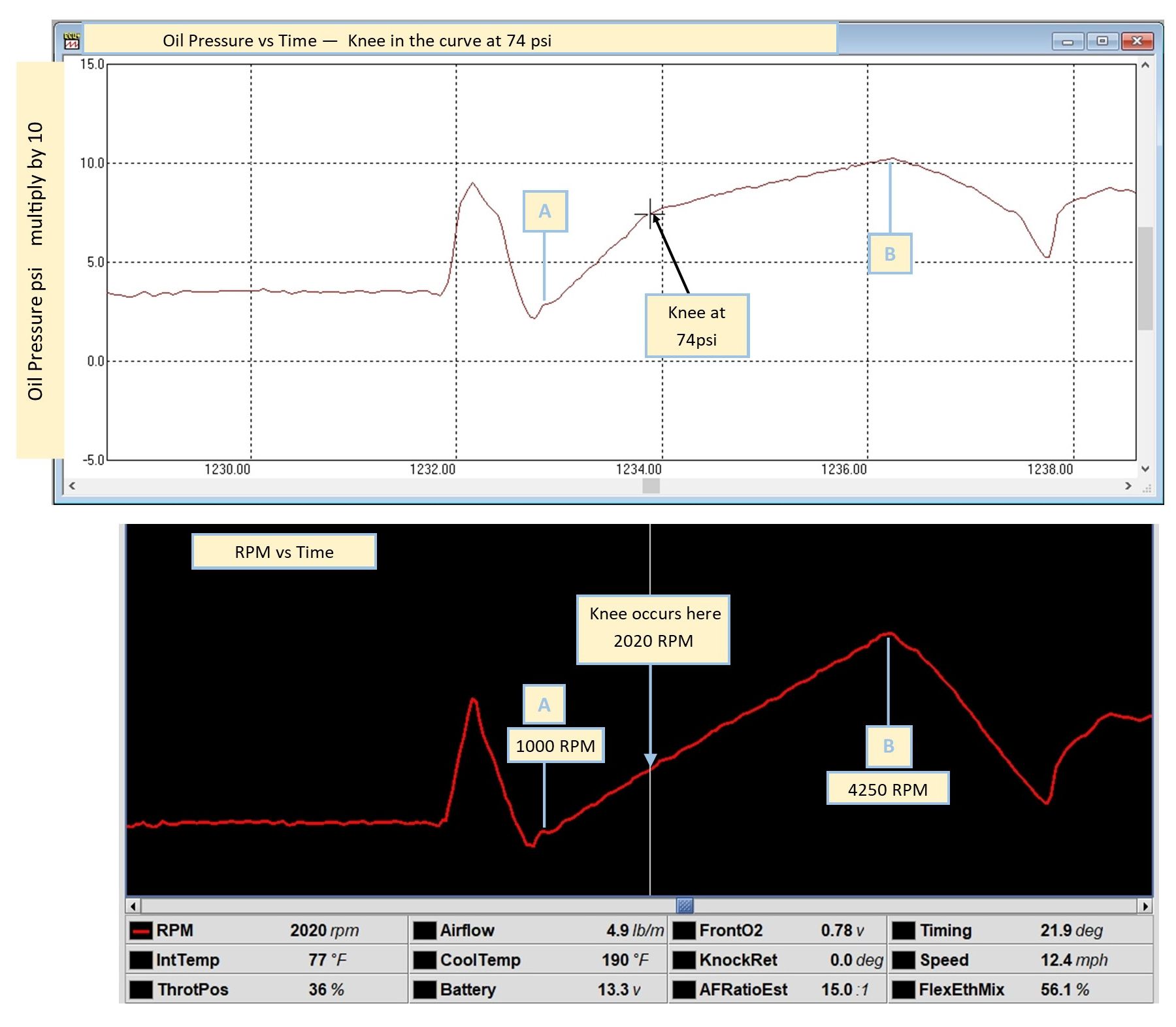Screen dimensions: 1176x1027
Task: Click the 0.78 v FrontO2 value
Action: 842,930
